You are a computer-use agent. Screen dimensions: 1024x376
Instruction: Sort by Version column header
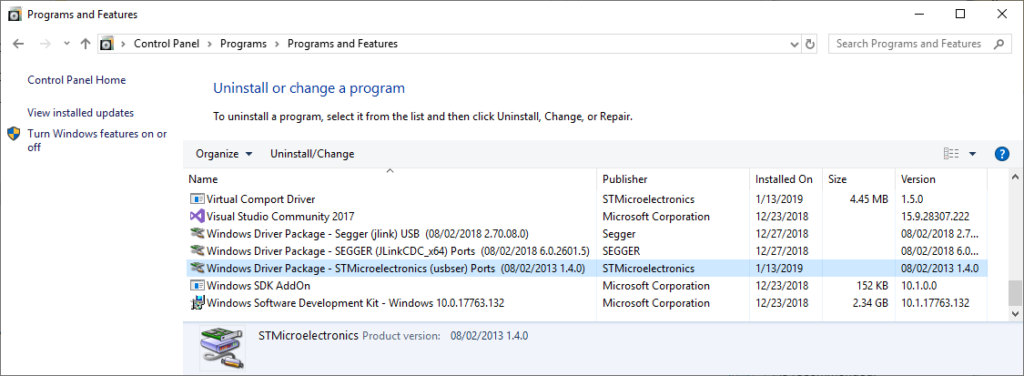coord(941,179)
